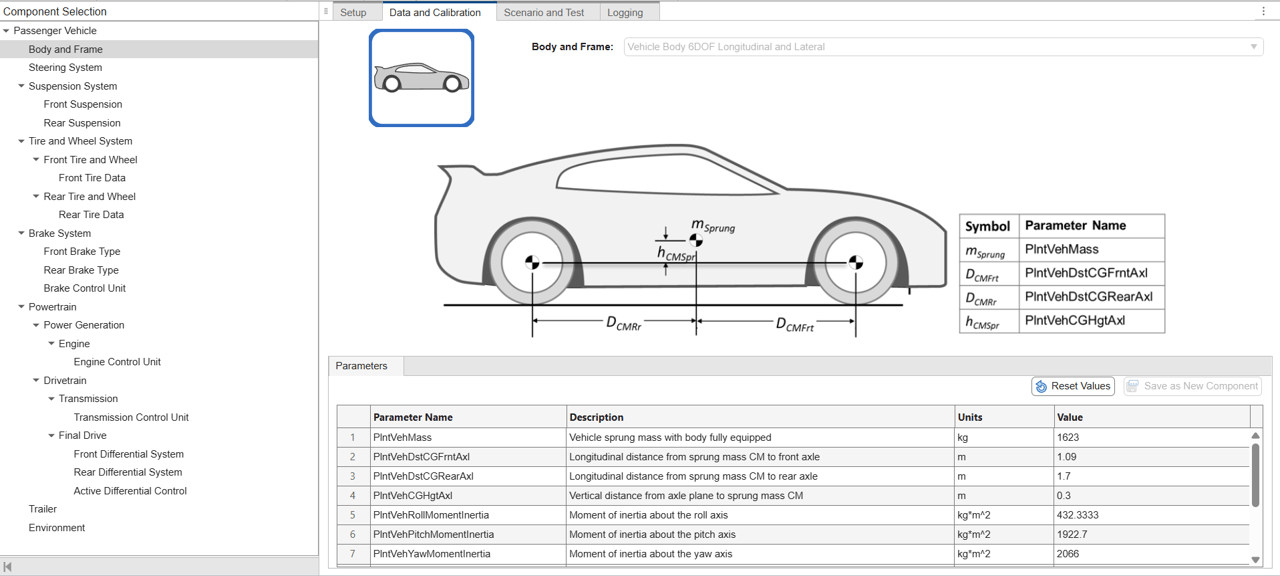1280x576 pixels.
Task: Edit roll moment inertia value 432.3333
Action: tap(1152, 515)
